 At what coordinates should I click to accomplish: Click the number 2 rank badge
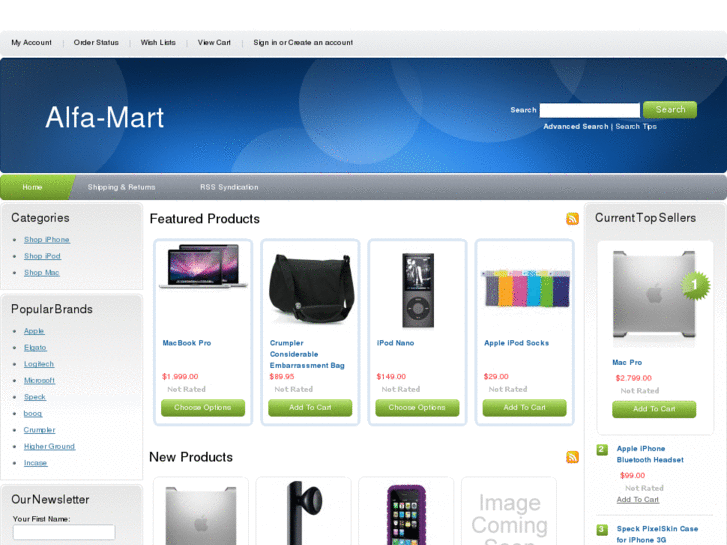(601, 449)
